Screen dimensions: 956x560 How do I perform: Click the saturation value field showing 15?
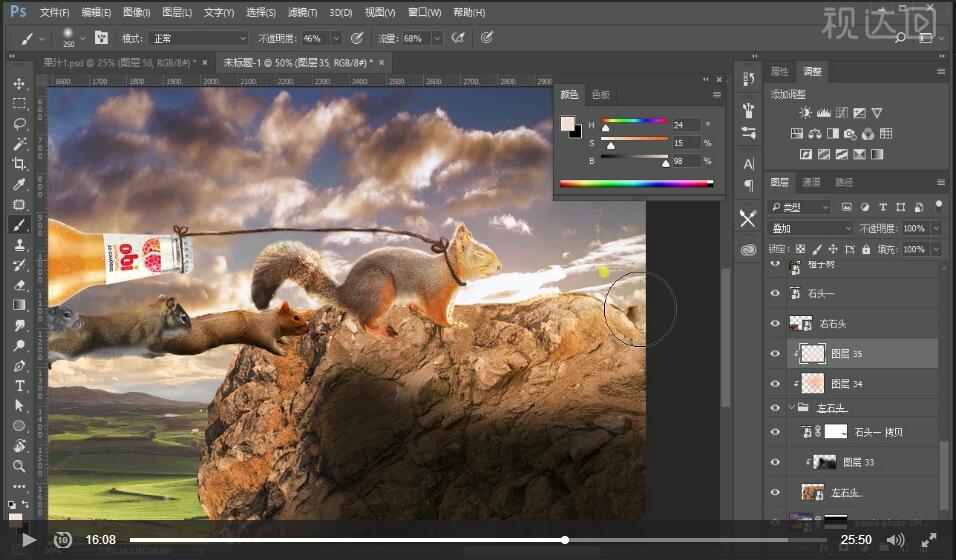tap(686, 143)
